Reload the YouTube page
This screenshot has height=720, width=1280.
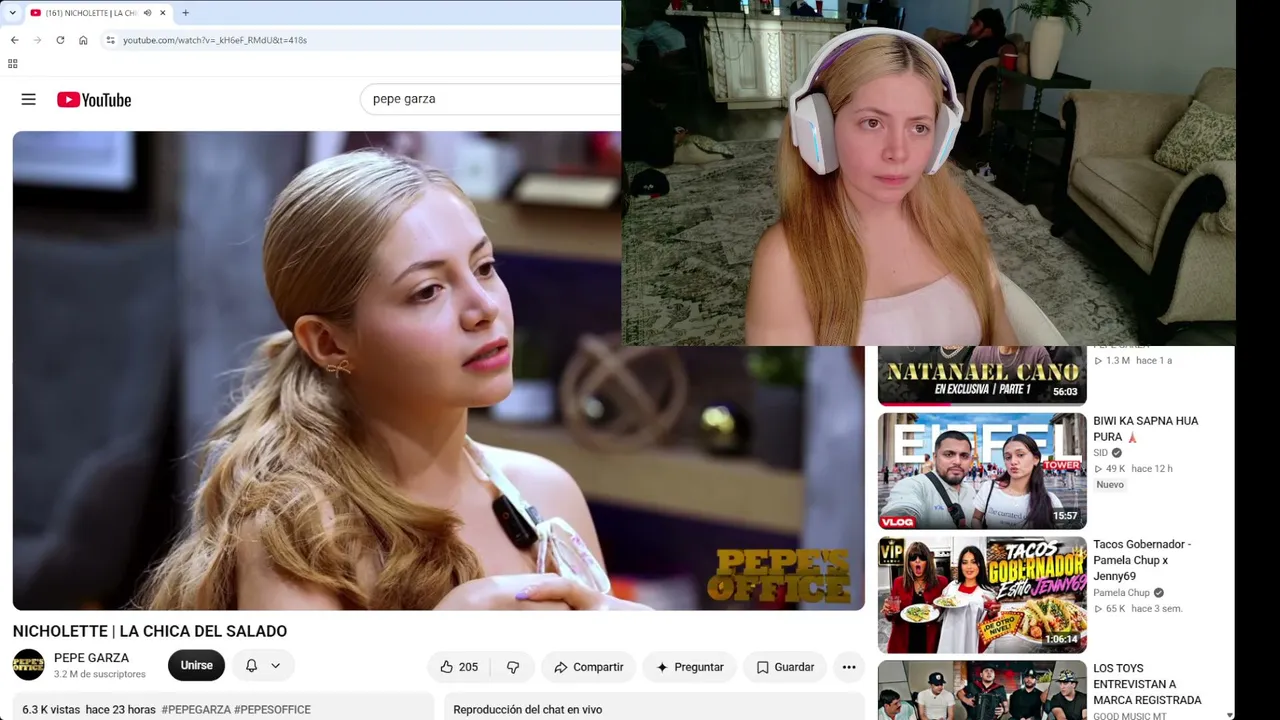60,40
